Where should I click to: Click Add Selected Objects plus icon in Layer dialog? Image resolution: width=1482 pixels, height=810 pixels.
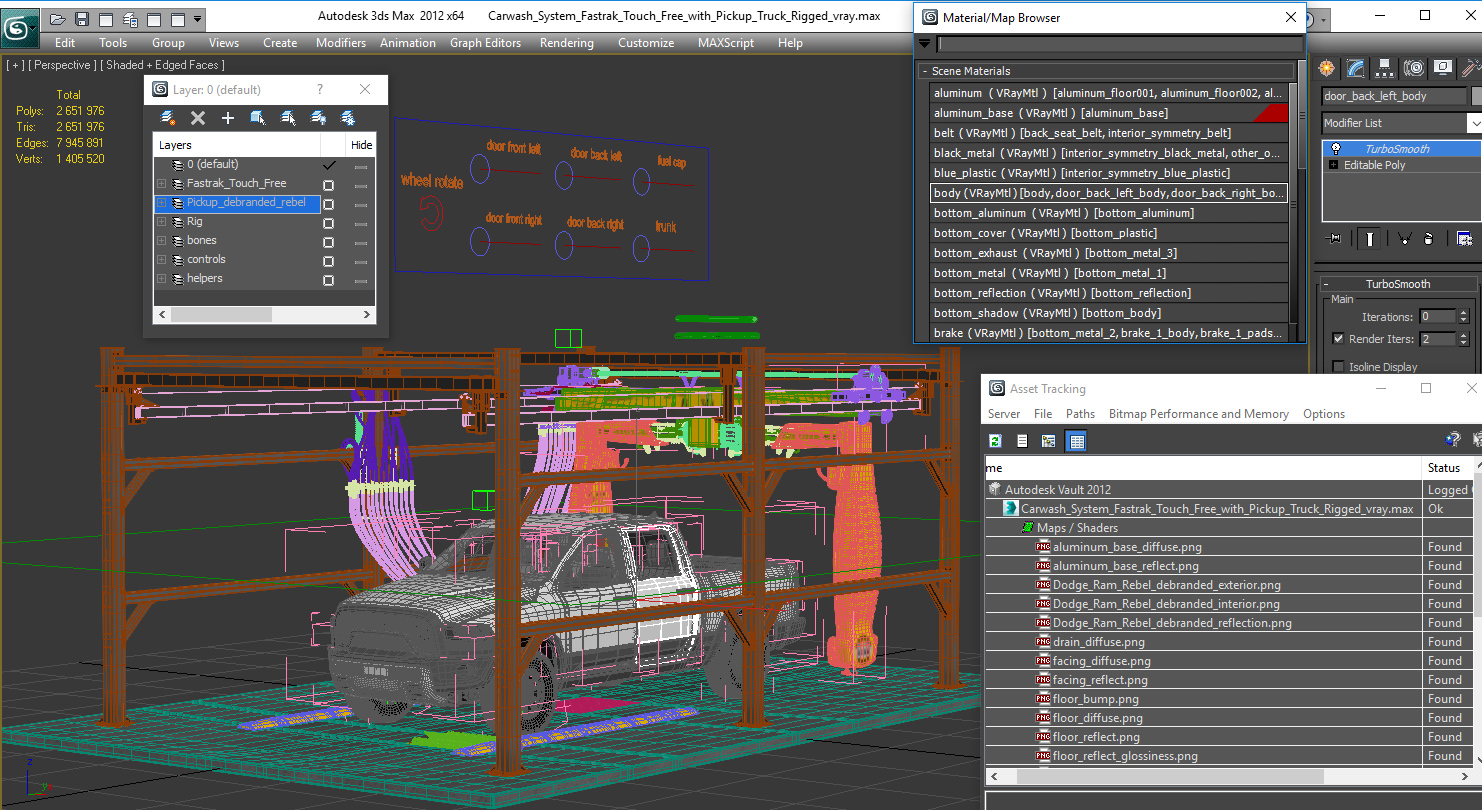(x=228, y=118)
